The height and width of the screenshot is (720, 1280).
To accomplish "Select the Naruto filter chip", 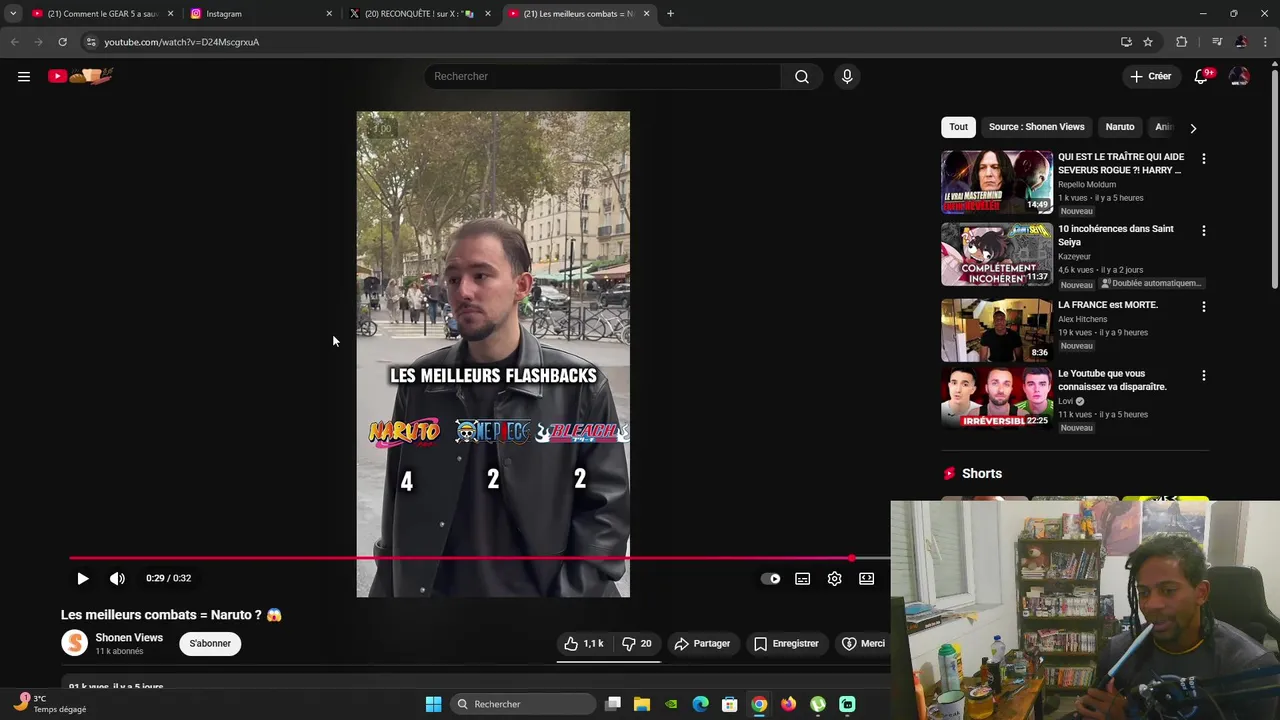I will coord(1120,127).
